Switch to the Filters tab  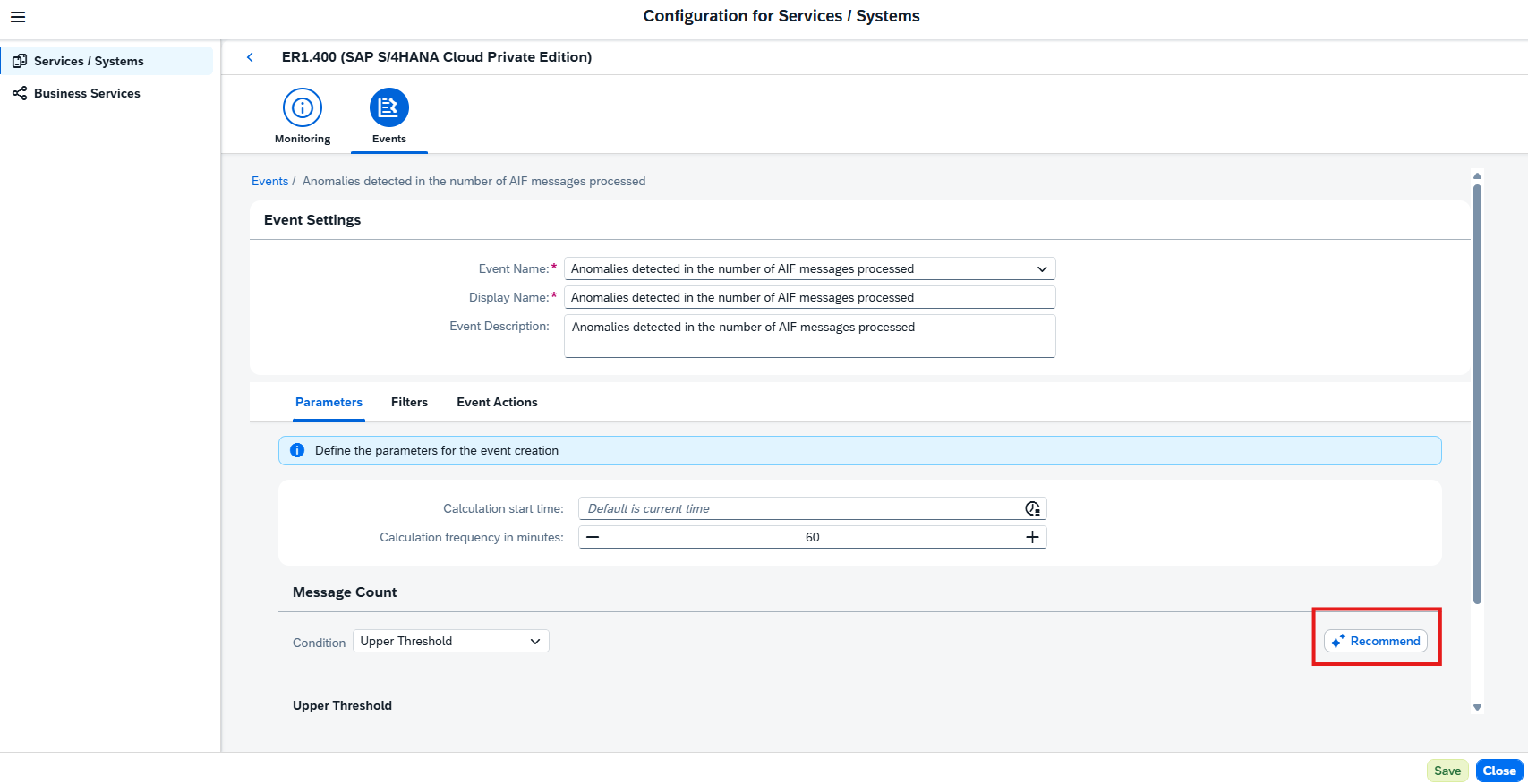pos(409,402)
